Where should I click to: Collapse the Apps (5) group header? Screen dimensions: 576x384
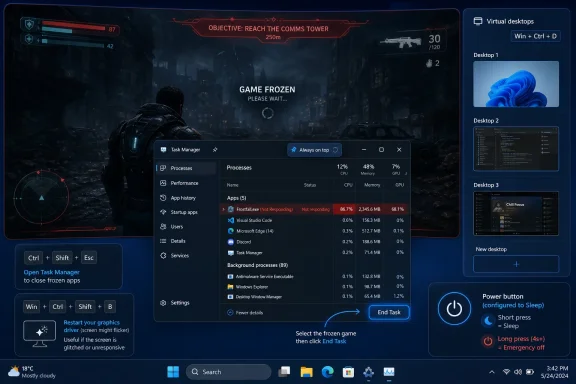tap(237, 198)
